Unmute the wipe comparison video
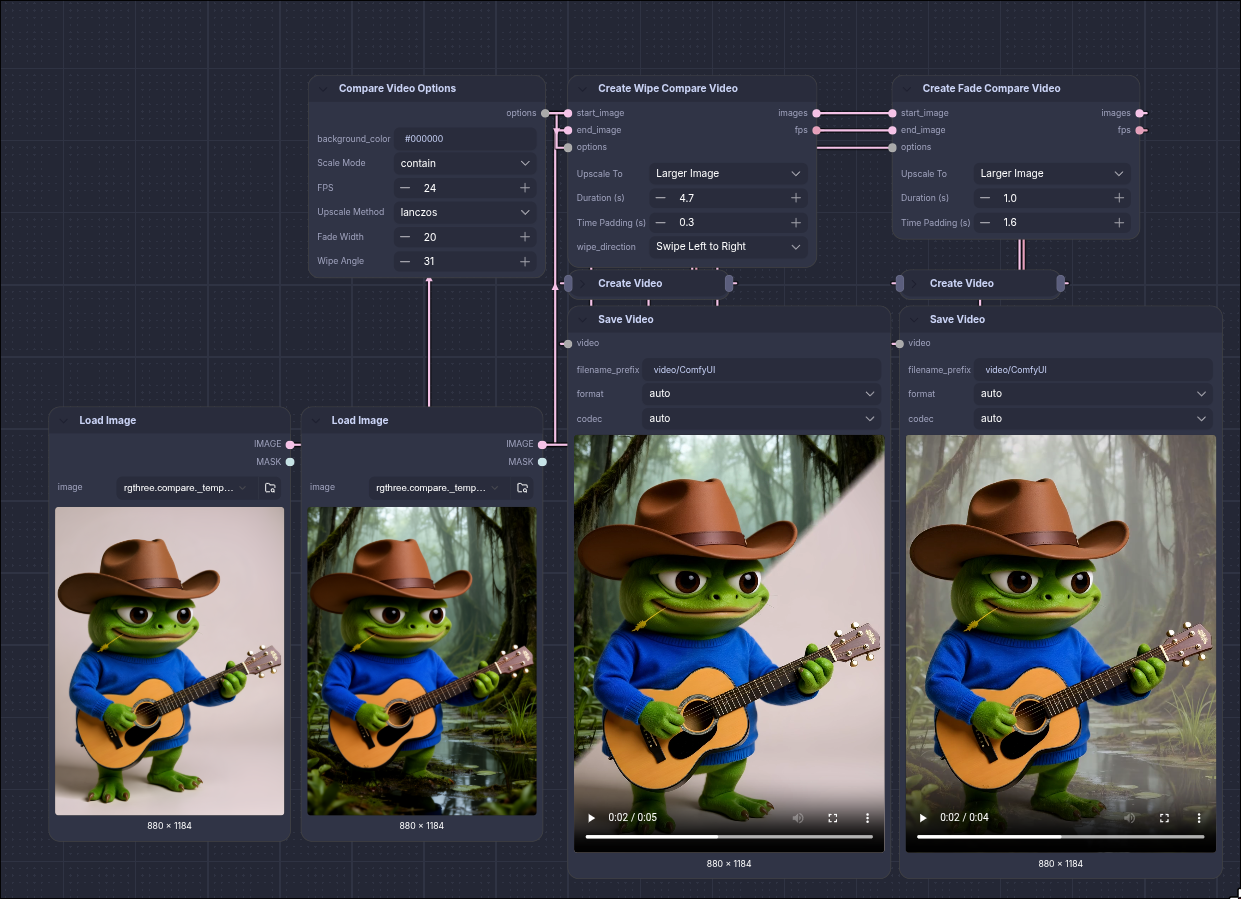1241x899 pixels. click(798, 818)
